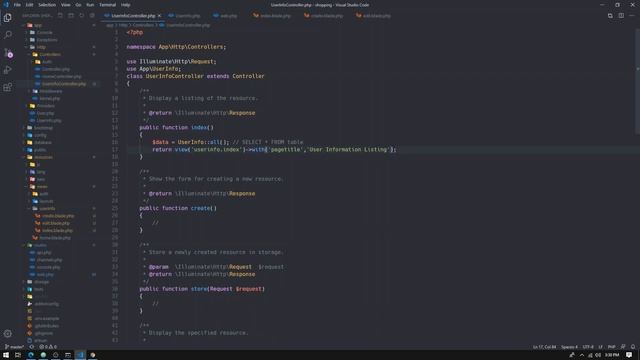
Task: Open the Terminal menu
Action: pyautogui.click(x=108, y=5)
